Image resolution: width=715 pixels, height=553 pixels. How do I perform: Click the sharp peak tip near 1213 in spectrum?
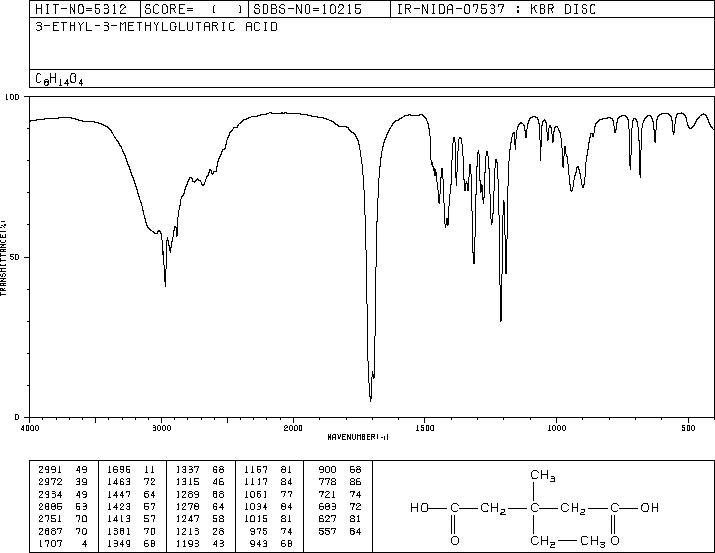coord(501,320)
